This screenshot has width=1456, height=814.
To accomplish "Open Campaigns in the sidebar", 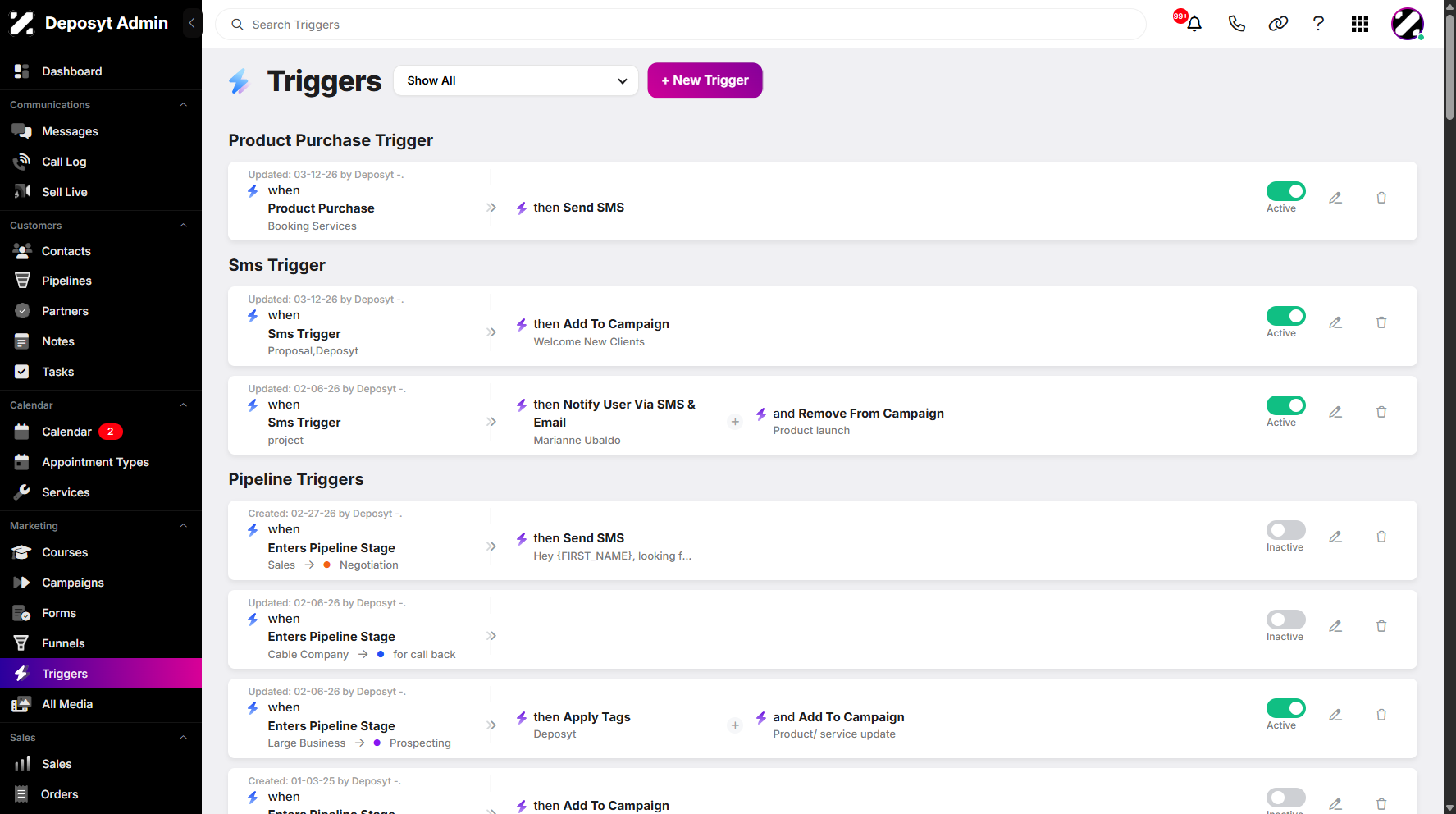I will click(x=101, y=583).
